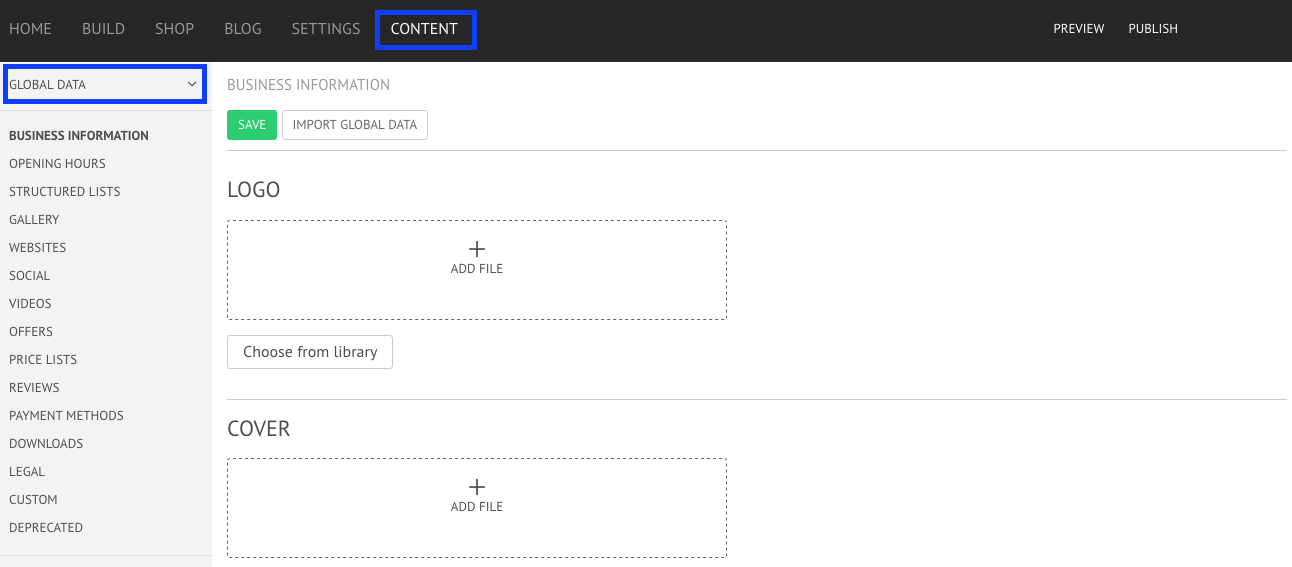1292x567 pixels.
Task: Navigate to Gallery in sidebar
Action: pyautogui.click(x=34, y=220)
